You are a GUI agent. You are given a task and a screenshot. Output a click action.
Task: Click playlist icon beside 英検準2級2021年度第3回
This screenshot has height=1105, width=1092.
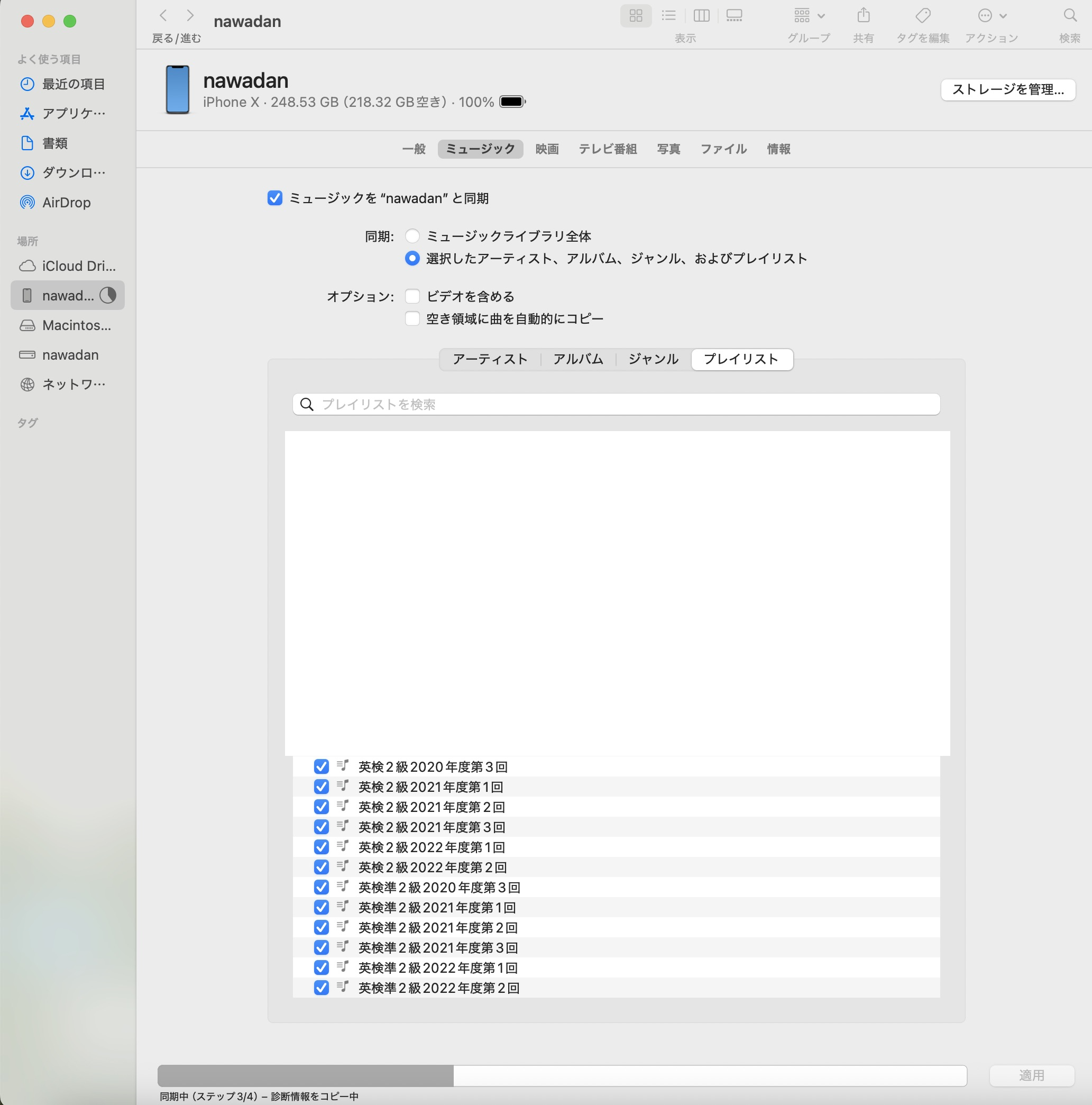point(343,946)
